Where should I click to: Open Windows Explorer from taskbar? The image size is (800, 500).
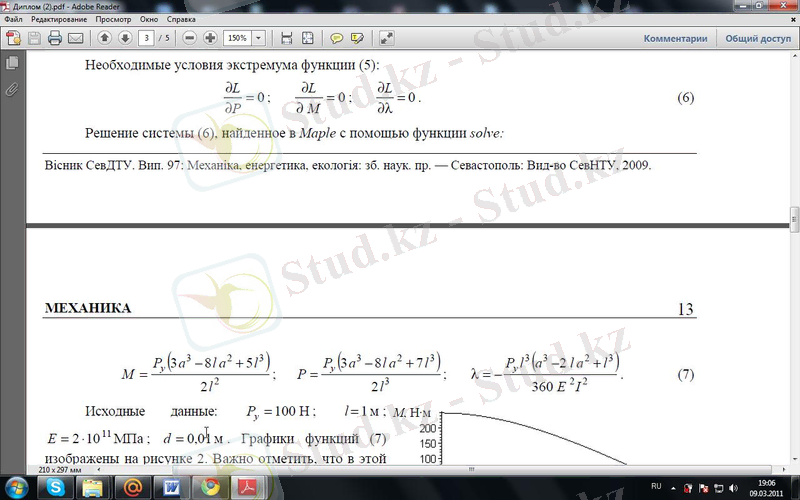(x=93, y=488)
